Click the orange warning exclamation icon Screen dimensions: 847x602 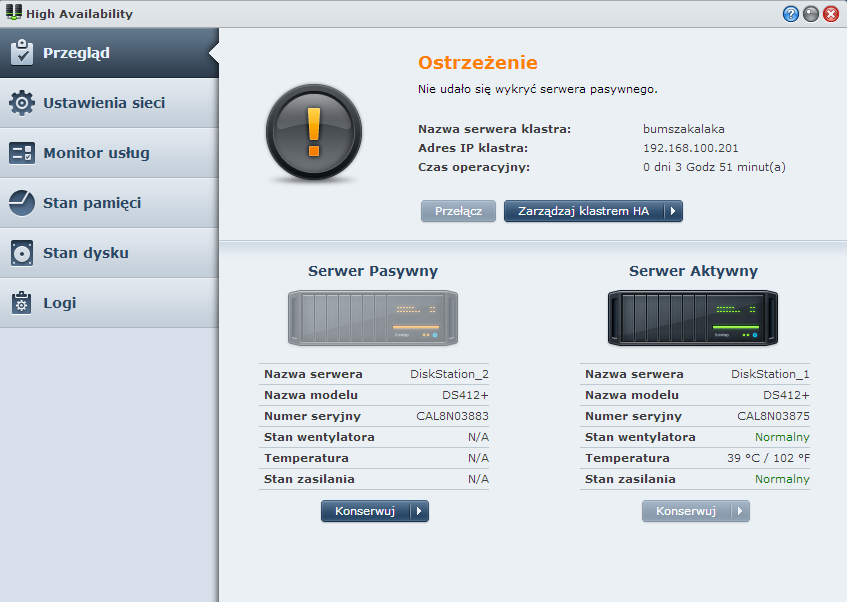314,132
